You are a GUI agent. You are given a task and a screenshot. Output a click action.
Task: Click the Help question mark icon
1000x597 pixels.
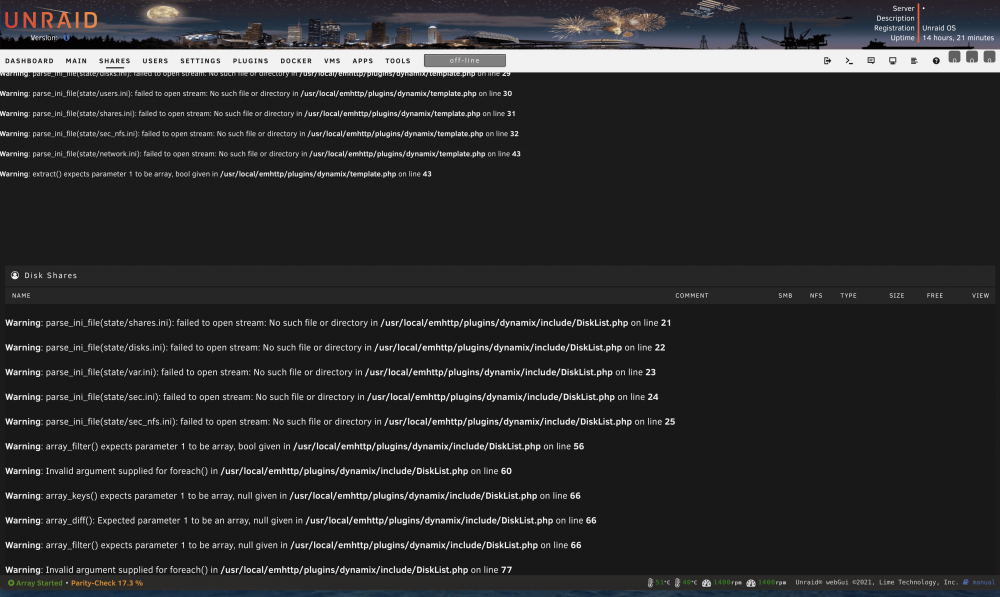tap(936, 61)
